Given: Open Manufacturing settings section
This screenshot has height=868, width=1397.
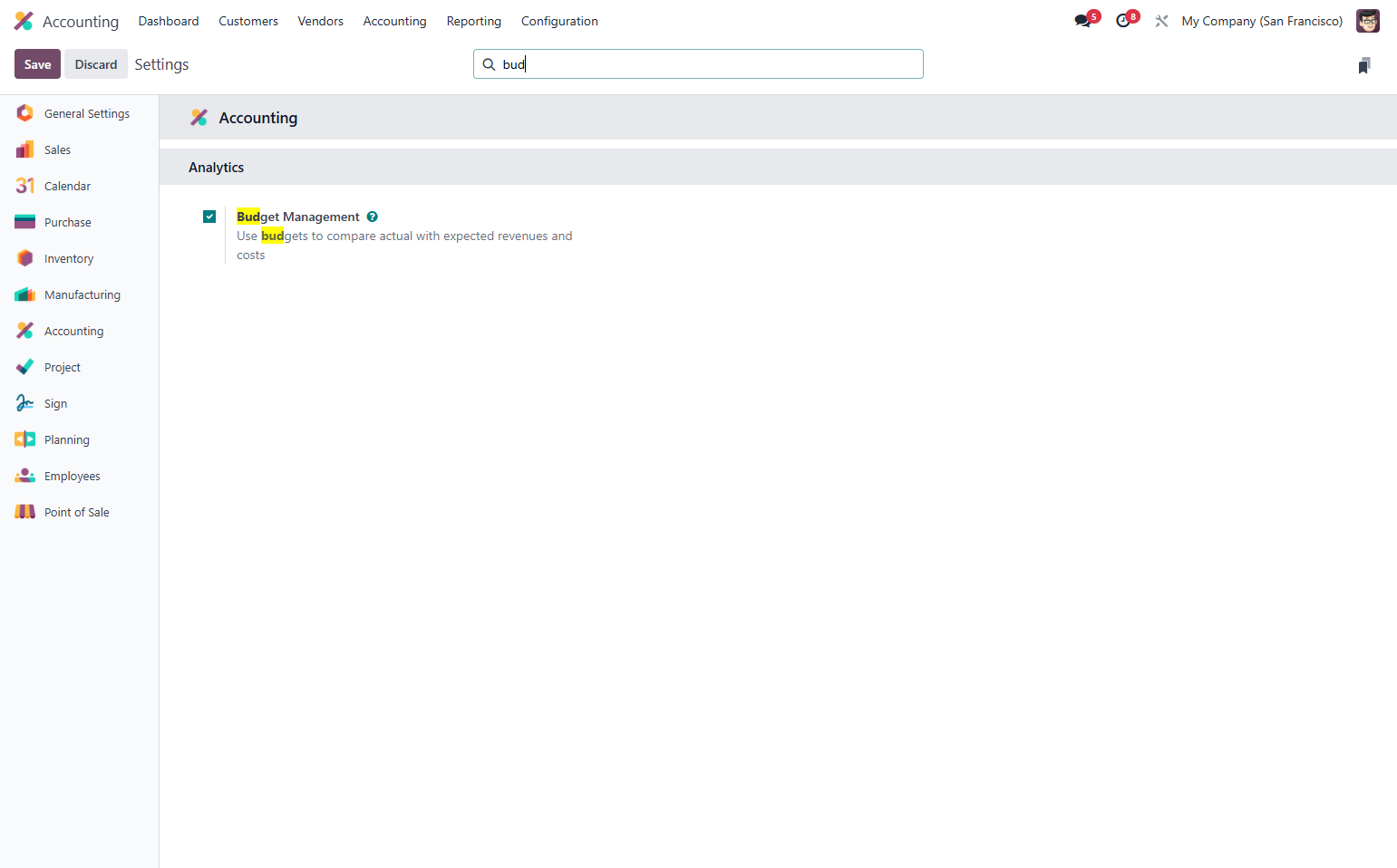Looking at the screenshot, I should (x=80, y=294).
